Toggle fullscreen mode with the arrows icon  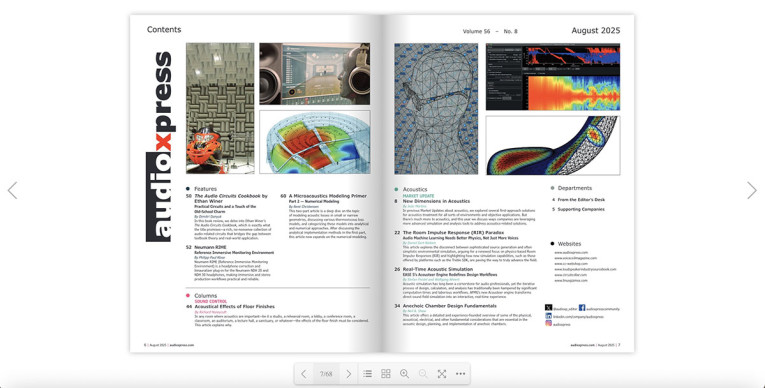(442, 374)
